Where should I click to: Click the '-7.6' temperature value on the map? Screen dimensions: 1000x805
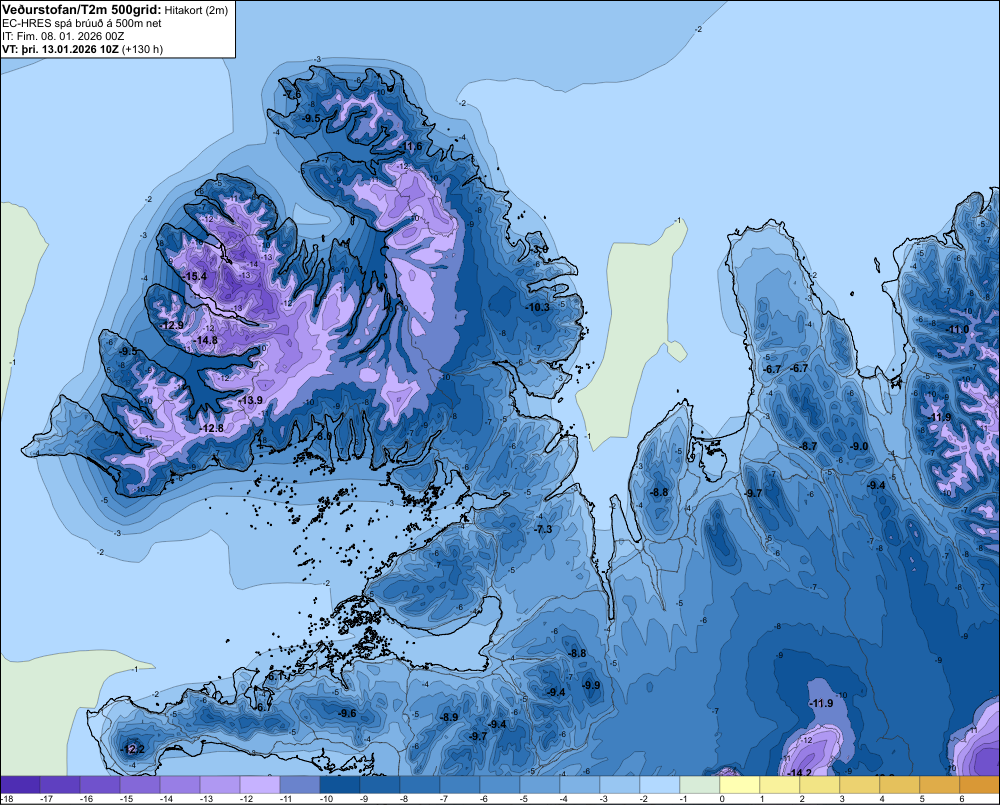click(292, 95)
